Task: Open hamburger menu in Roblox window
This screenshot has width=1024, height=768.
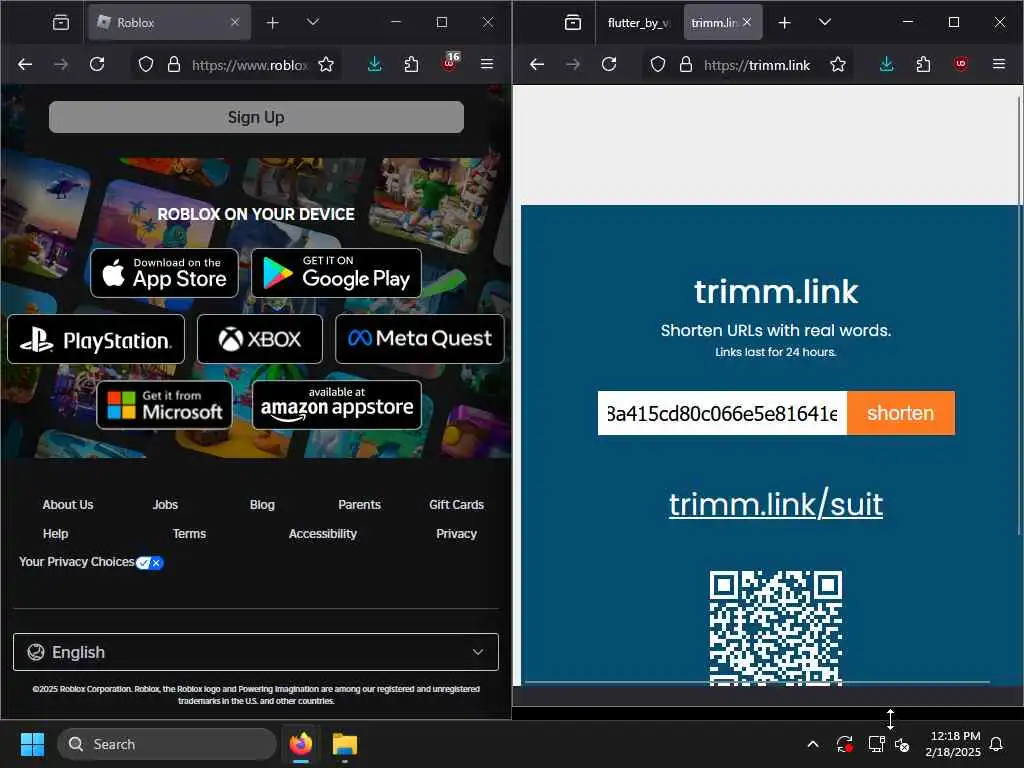Action: [x=487, y=64]
